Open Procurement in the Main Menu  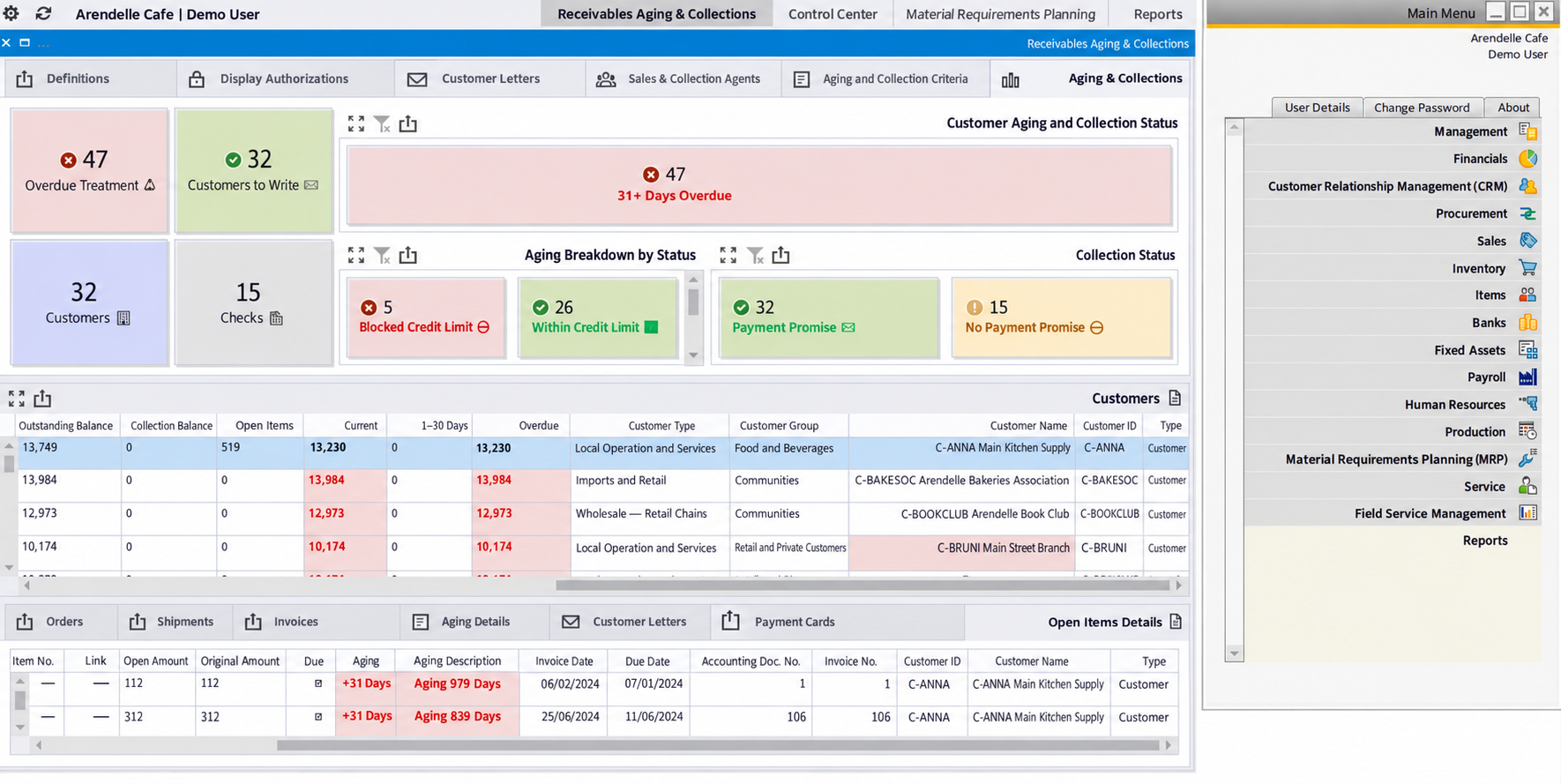tap(1393, 213)
